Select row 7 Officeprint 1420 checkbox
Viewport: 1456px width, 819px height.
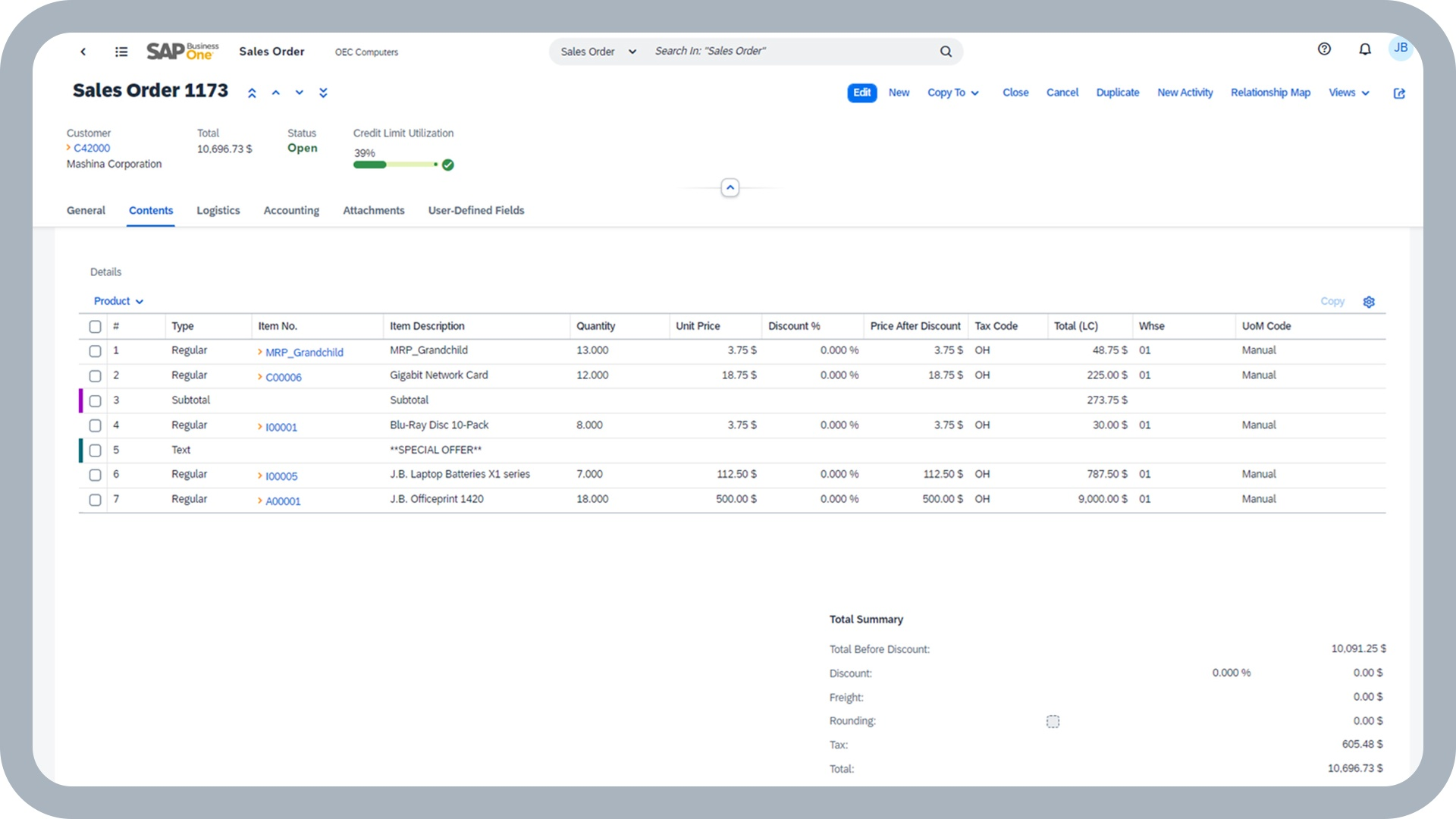(x=95, y=500)
